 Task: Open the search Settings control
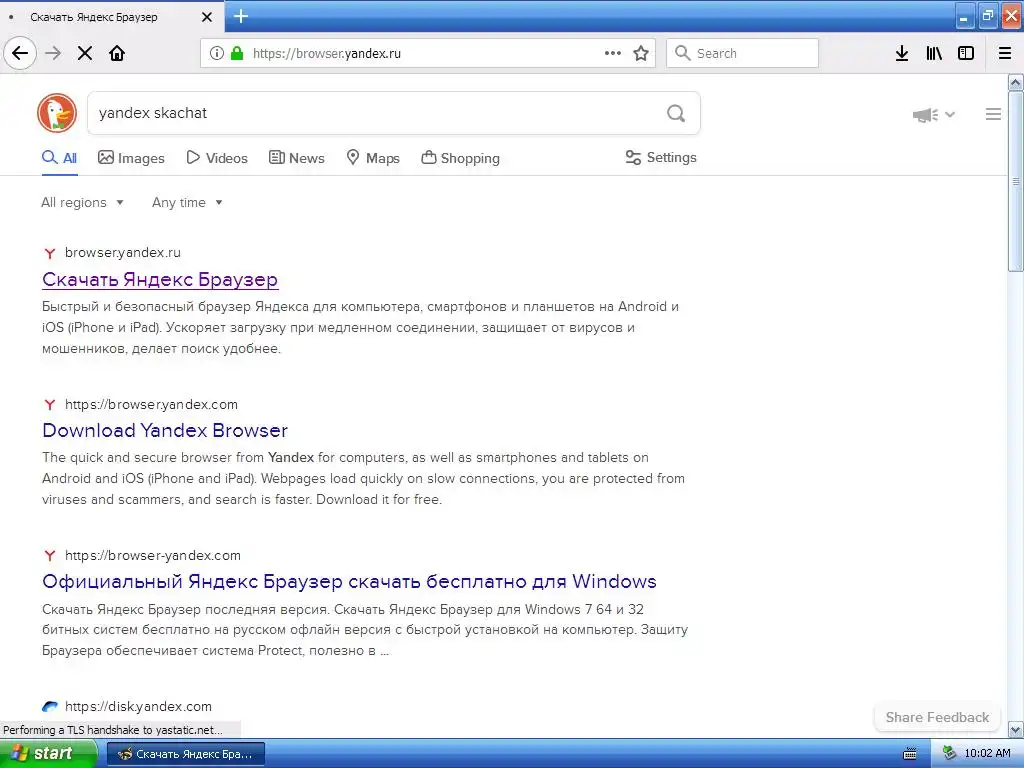click(x=661, y=157)
